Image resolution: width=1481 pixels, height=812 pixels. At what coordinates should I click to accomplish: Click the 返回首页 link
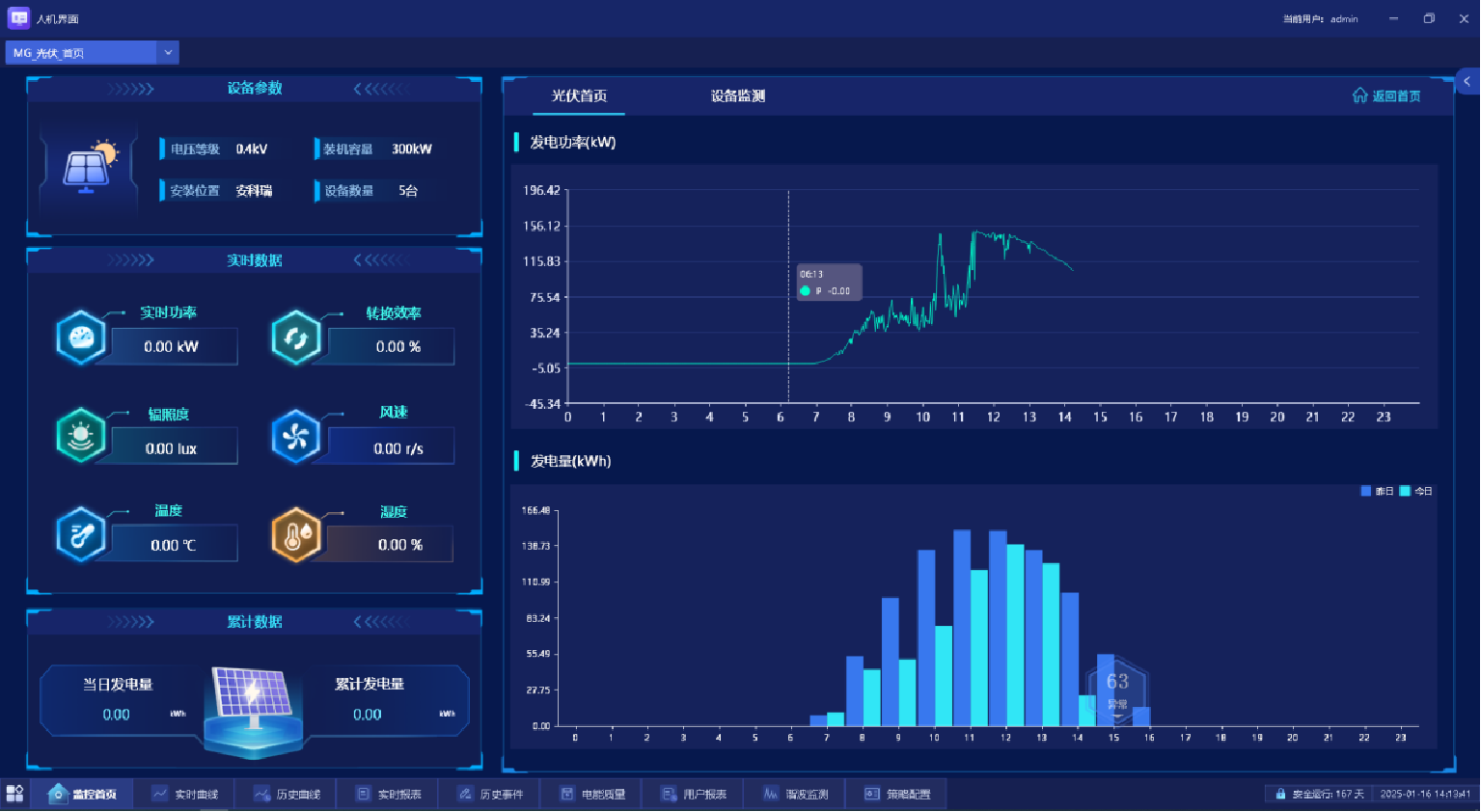click(1386, 95)
